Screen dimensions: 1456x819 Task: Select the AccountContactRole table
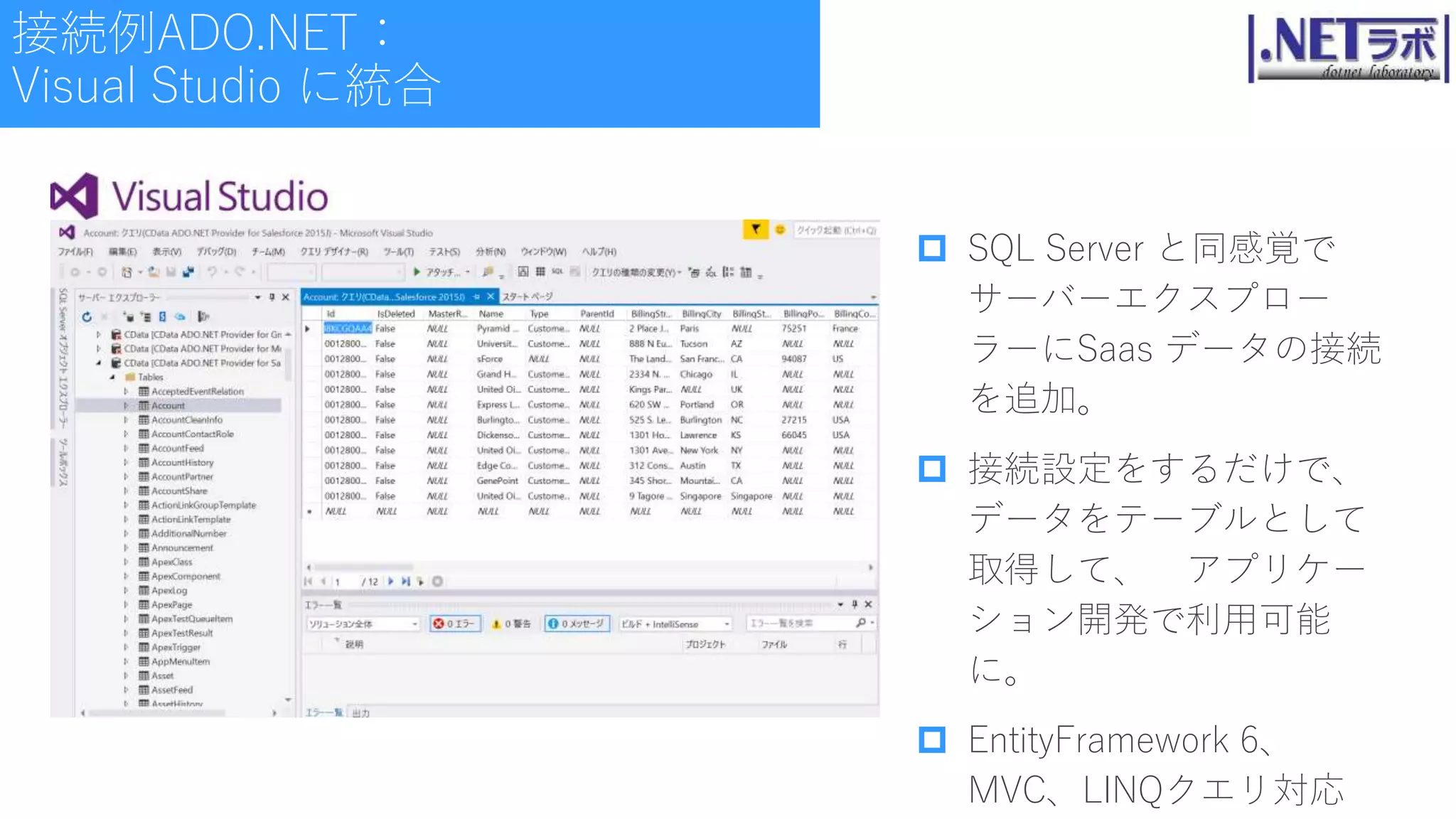pos(192,434)
